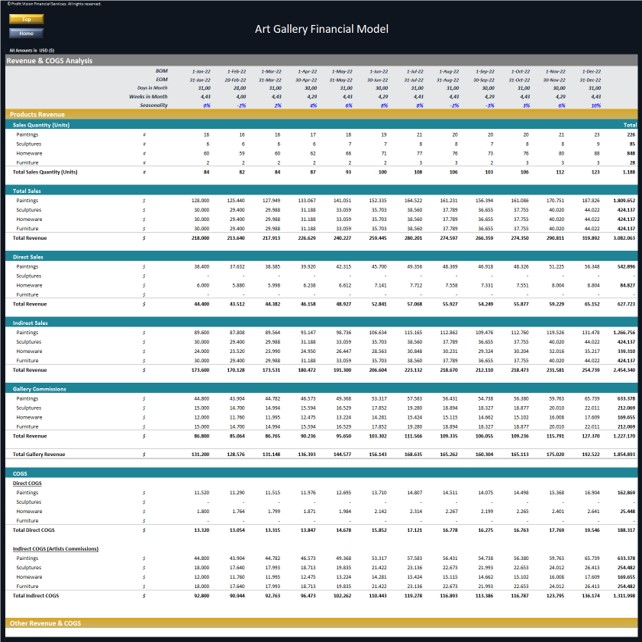Select the 10% December seasonality cell
Screen dimensions: 642x642
(596, 106)
